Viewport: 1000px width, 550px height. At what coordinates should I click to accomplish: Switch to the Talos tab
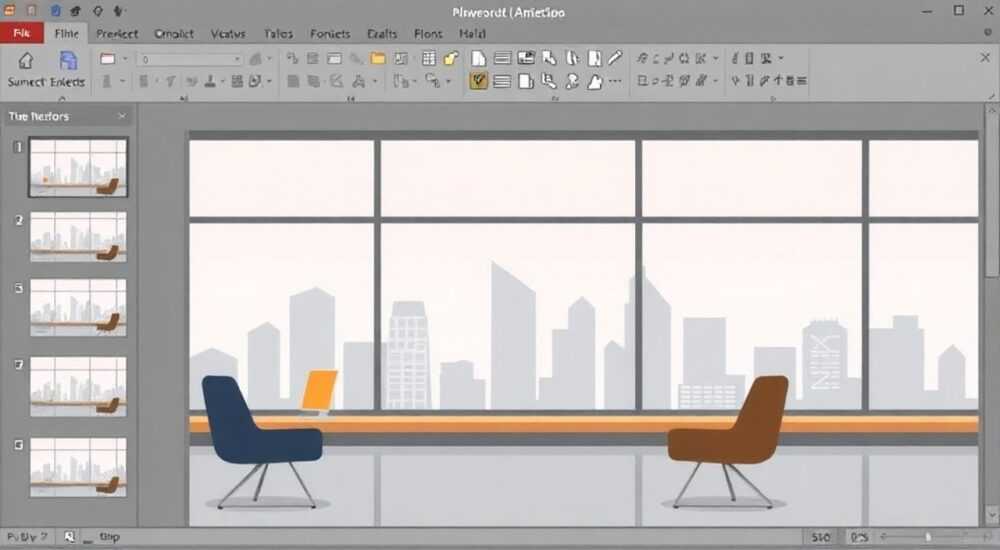coord(278,34)
